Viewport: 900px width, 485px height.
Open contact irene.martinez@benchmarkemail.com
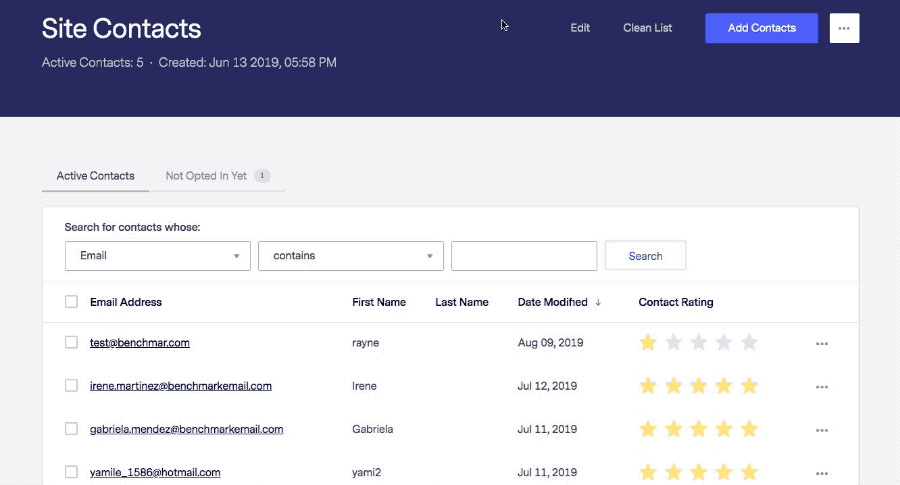coord(181,386)
